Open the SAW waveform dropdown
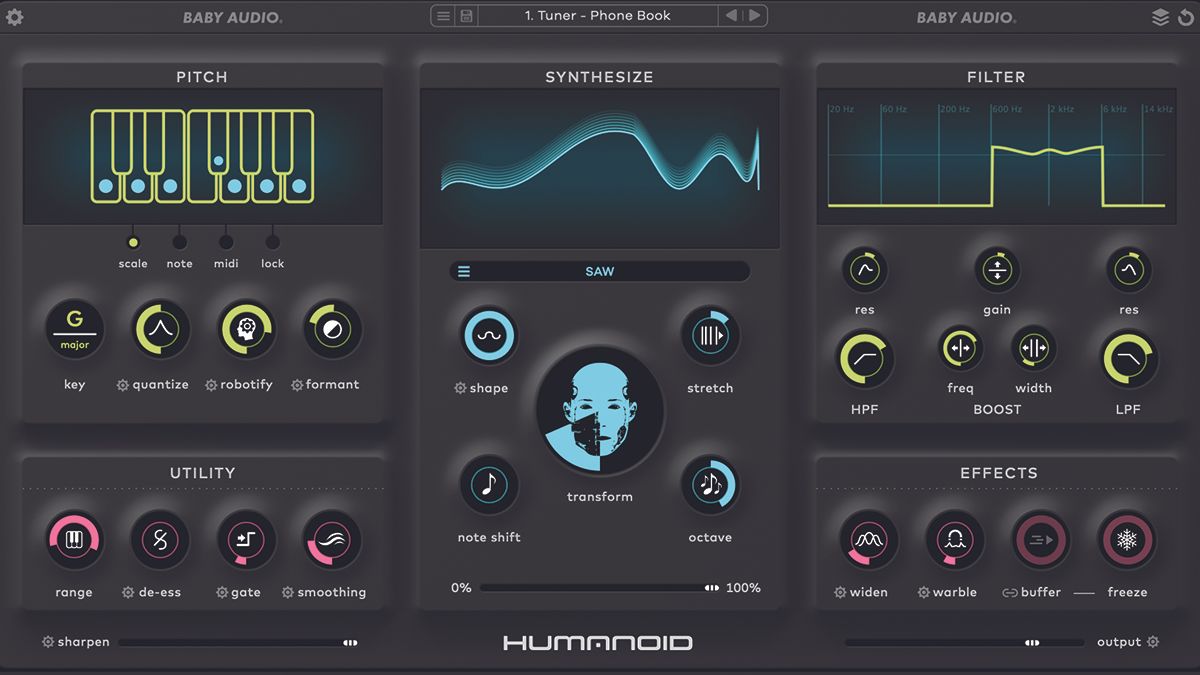 599,271
